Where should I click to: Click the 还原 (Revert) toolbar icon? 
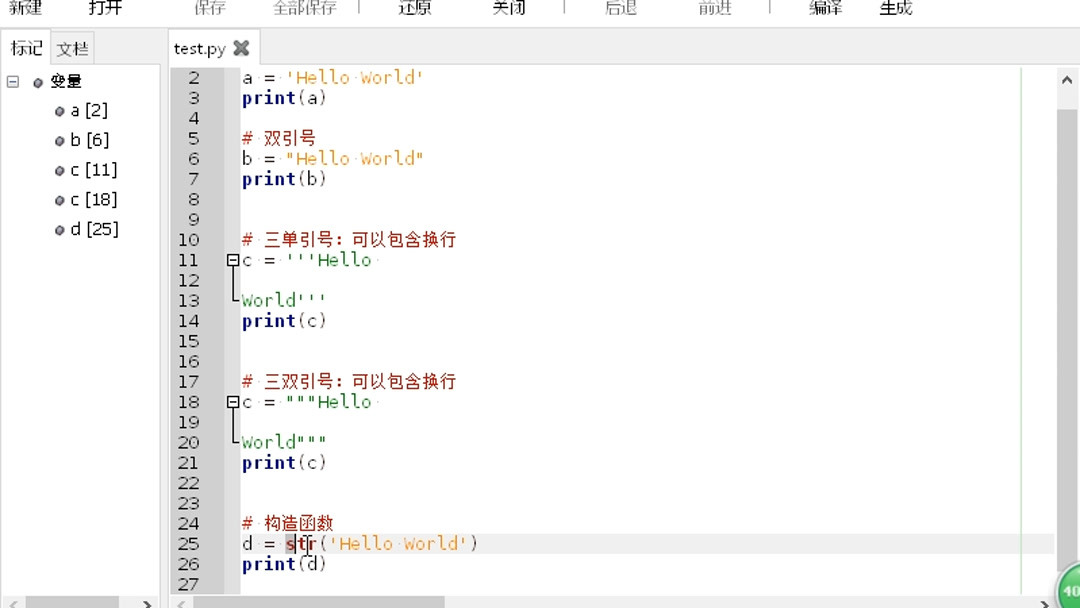tap(414, 7)
